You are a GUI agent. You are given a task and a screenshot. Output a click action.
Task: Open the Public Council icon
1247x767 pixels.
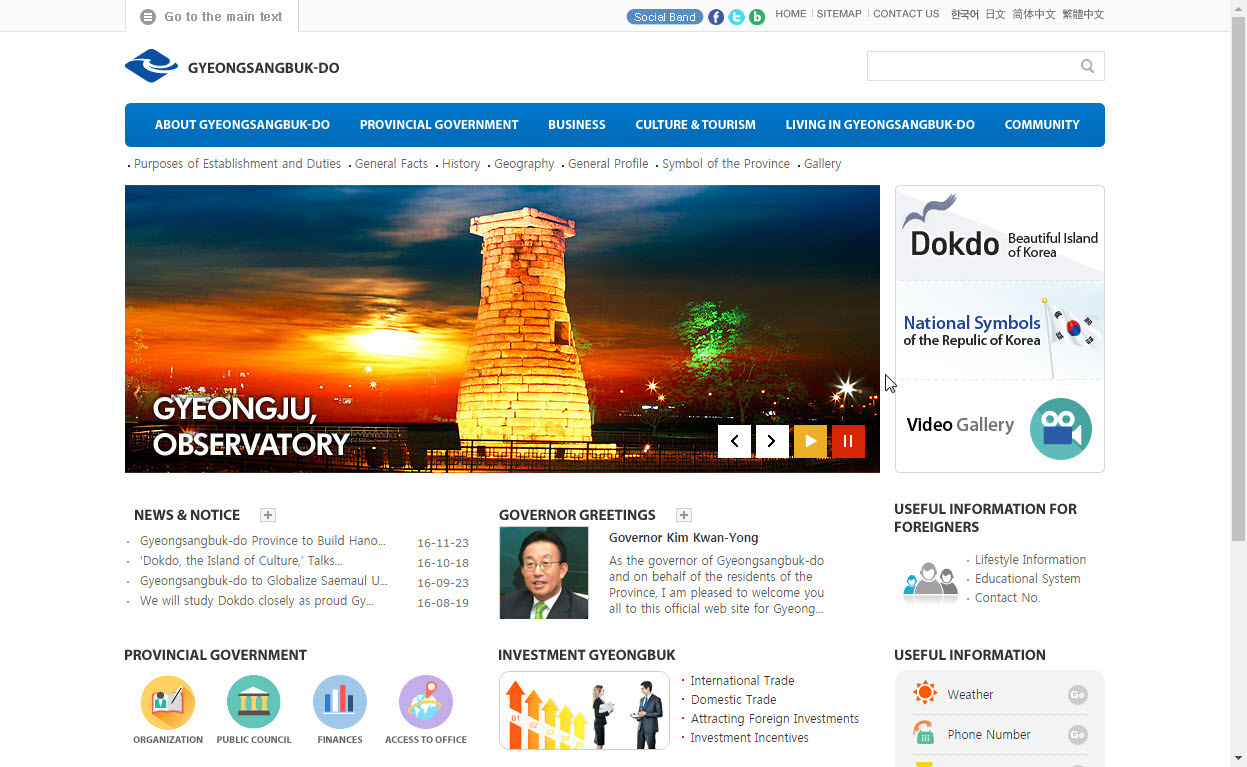[254, 702]
